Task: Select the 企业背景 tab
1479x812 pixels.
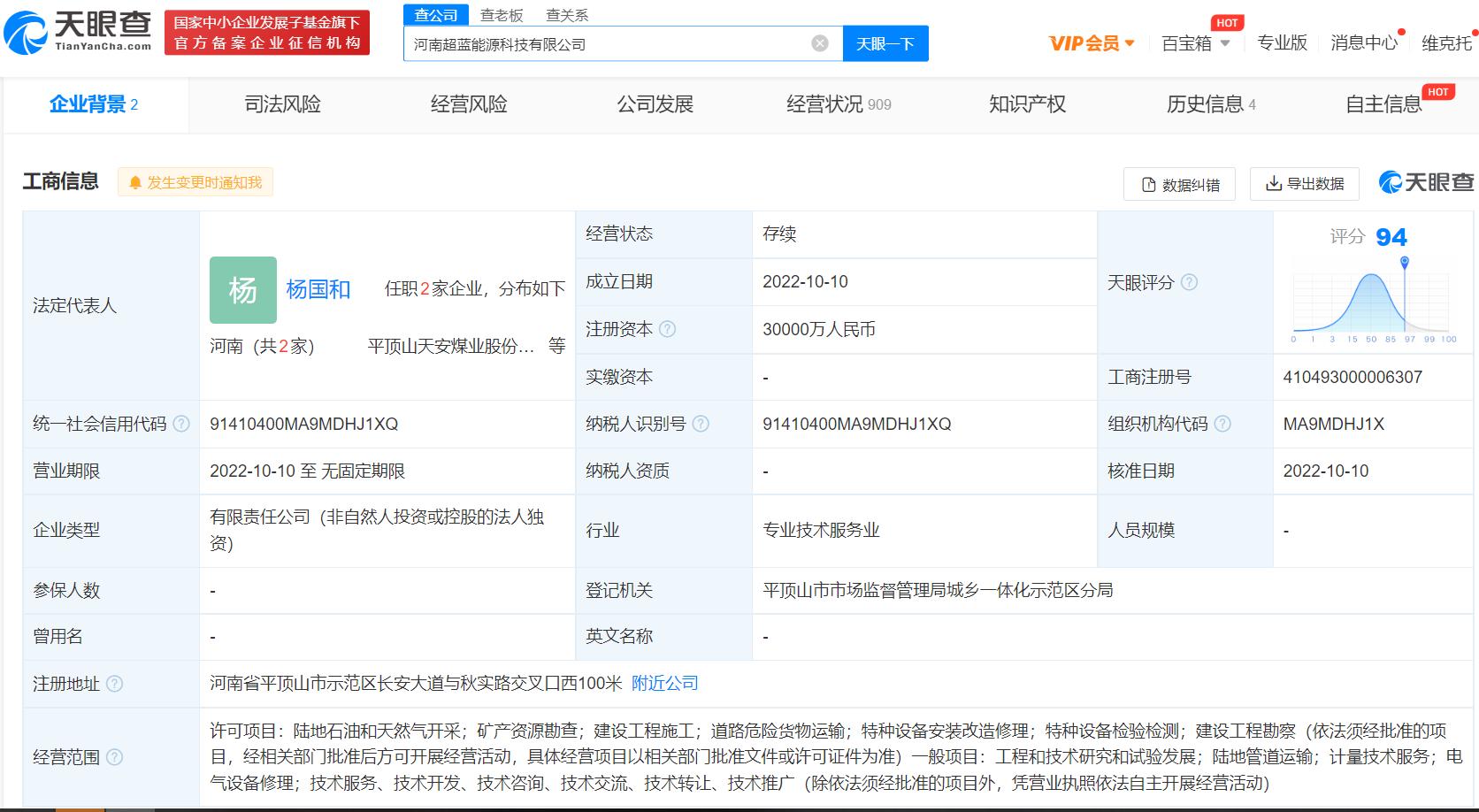Action: point(94,104)
